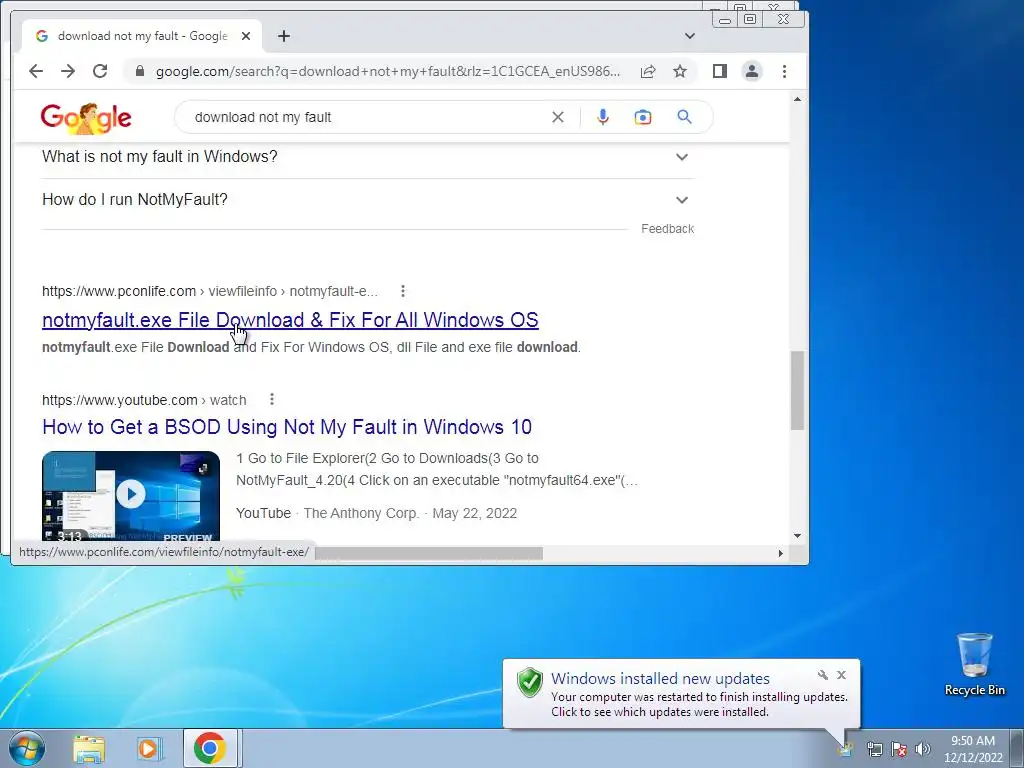Open the Chrome profile avatar menu

point(752,71)
